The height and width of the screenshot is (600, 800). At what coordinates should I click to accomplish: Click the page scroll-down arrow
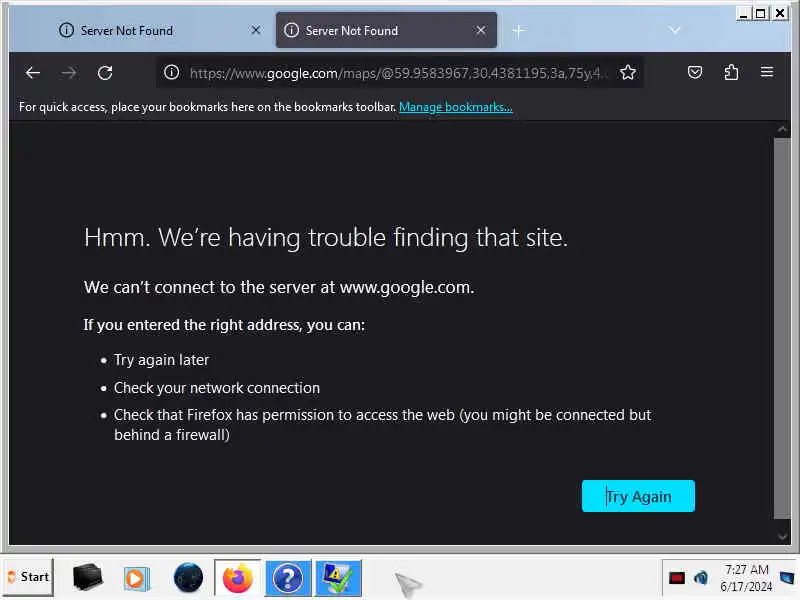pos(782,537)
